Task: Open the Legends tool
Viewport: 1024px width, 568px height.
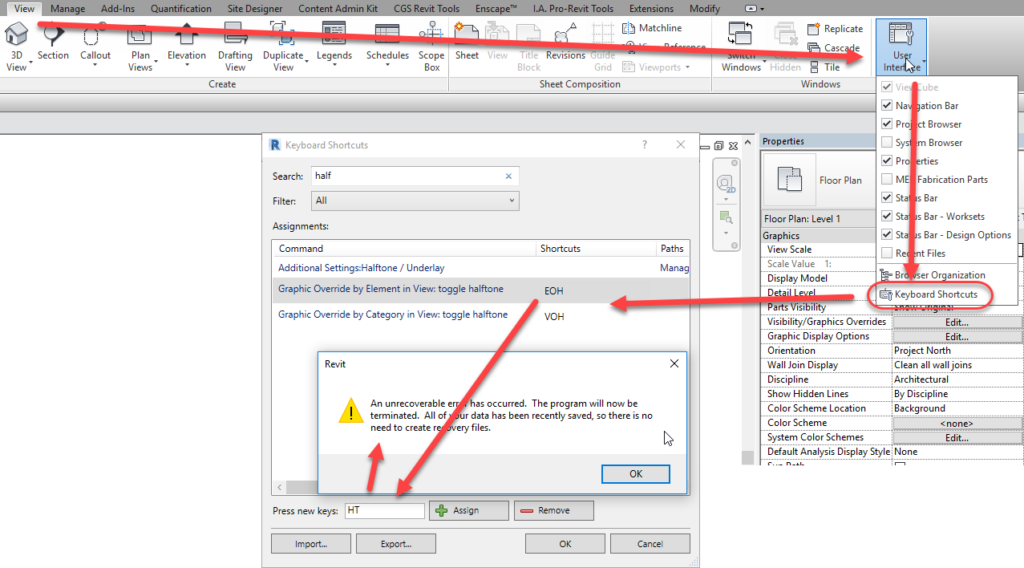Action: 334,43
